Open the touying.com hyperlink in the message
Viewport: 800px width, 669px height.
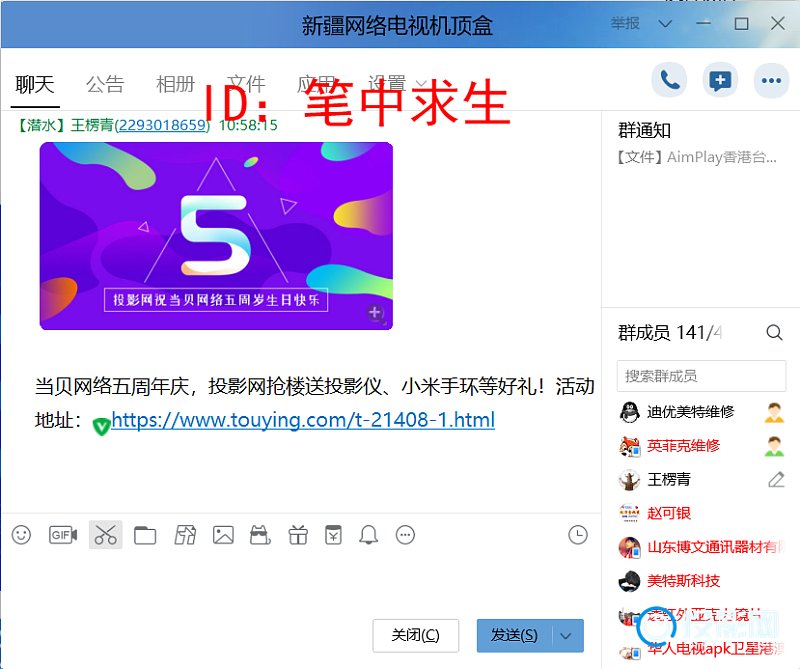click(x=303, y=420)
